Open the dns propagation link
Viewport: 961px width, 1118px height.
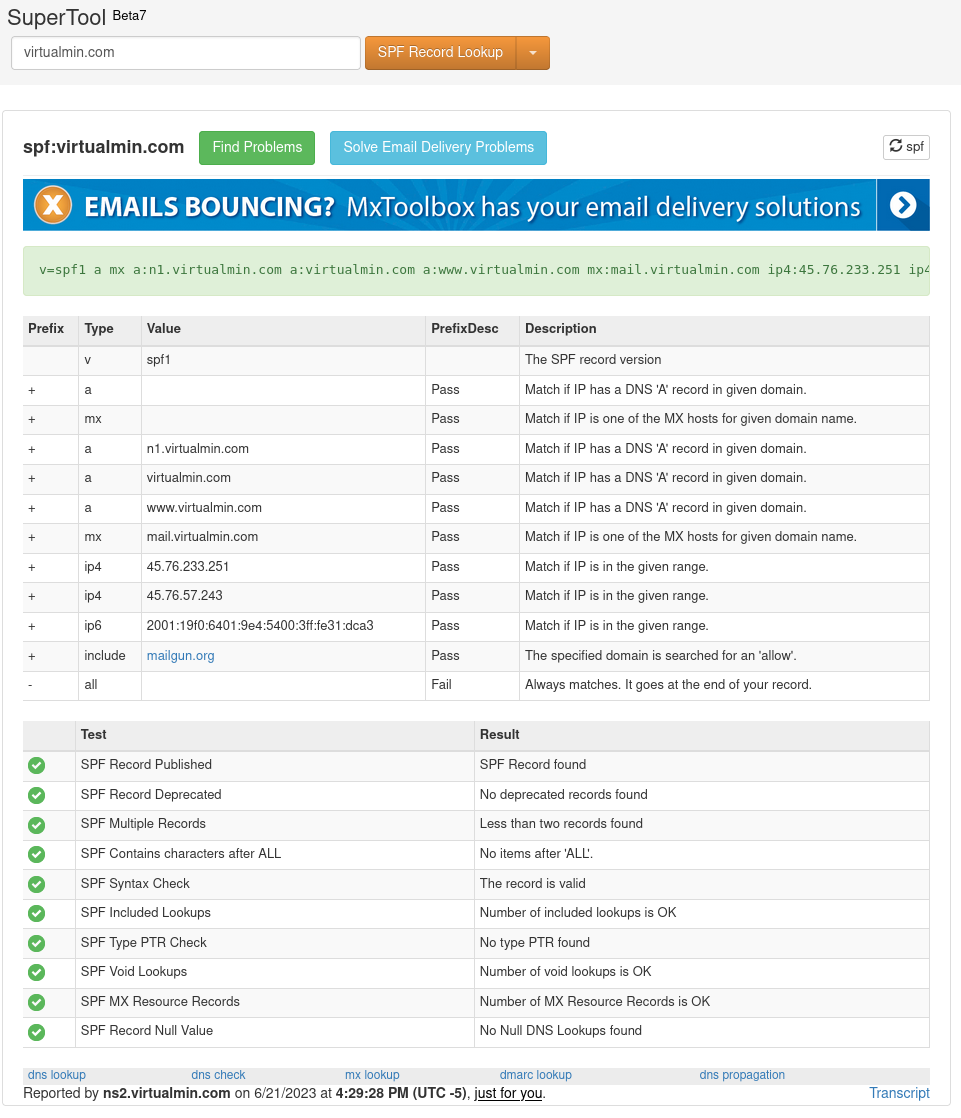[x=742, y=1074]
